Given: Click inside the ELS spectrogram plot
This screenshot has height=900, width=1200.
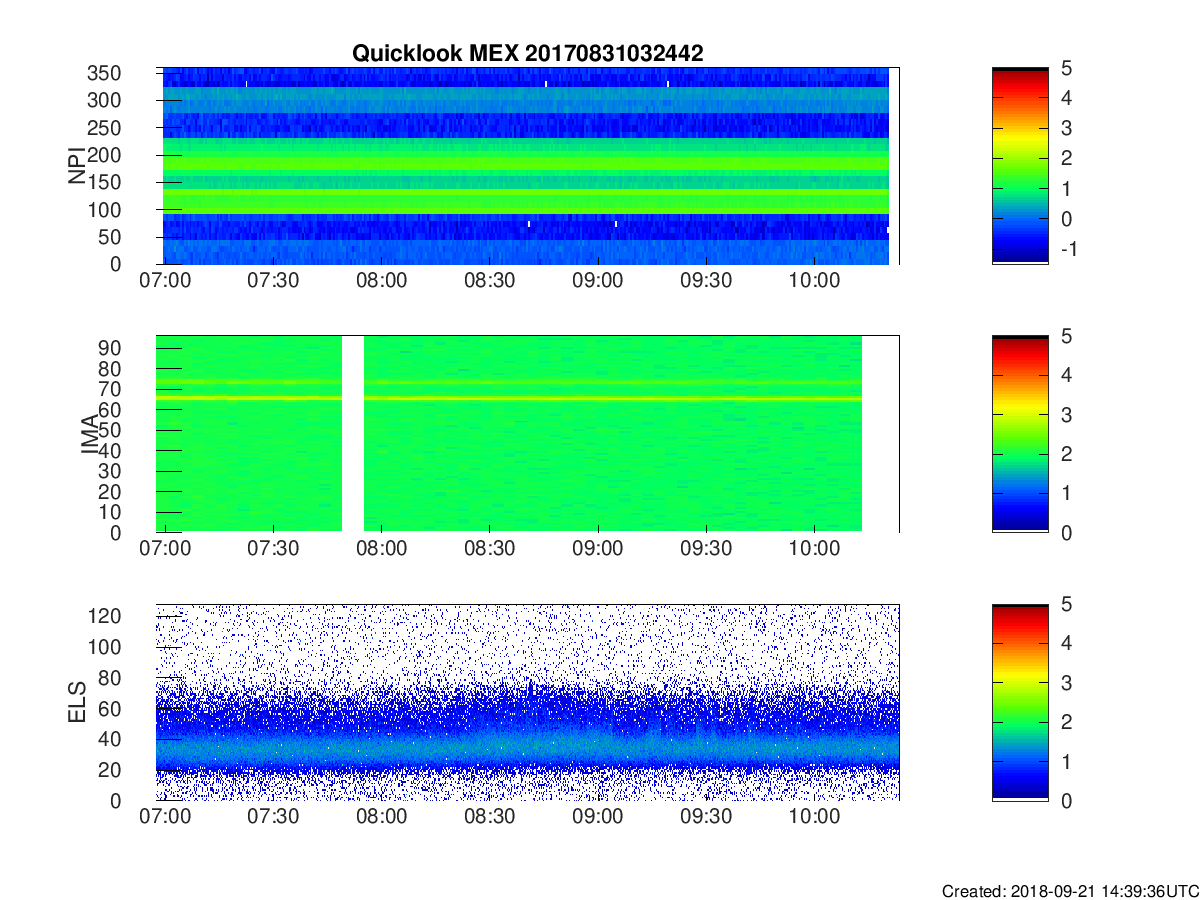Looking at the screenshot, I should coord(527,702).
